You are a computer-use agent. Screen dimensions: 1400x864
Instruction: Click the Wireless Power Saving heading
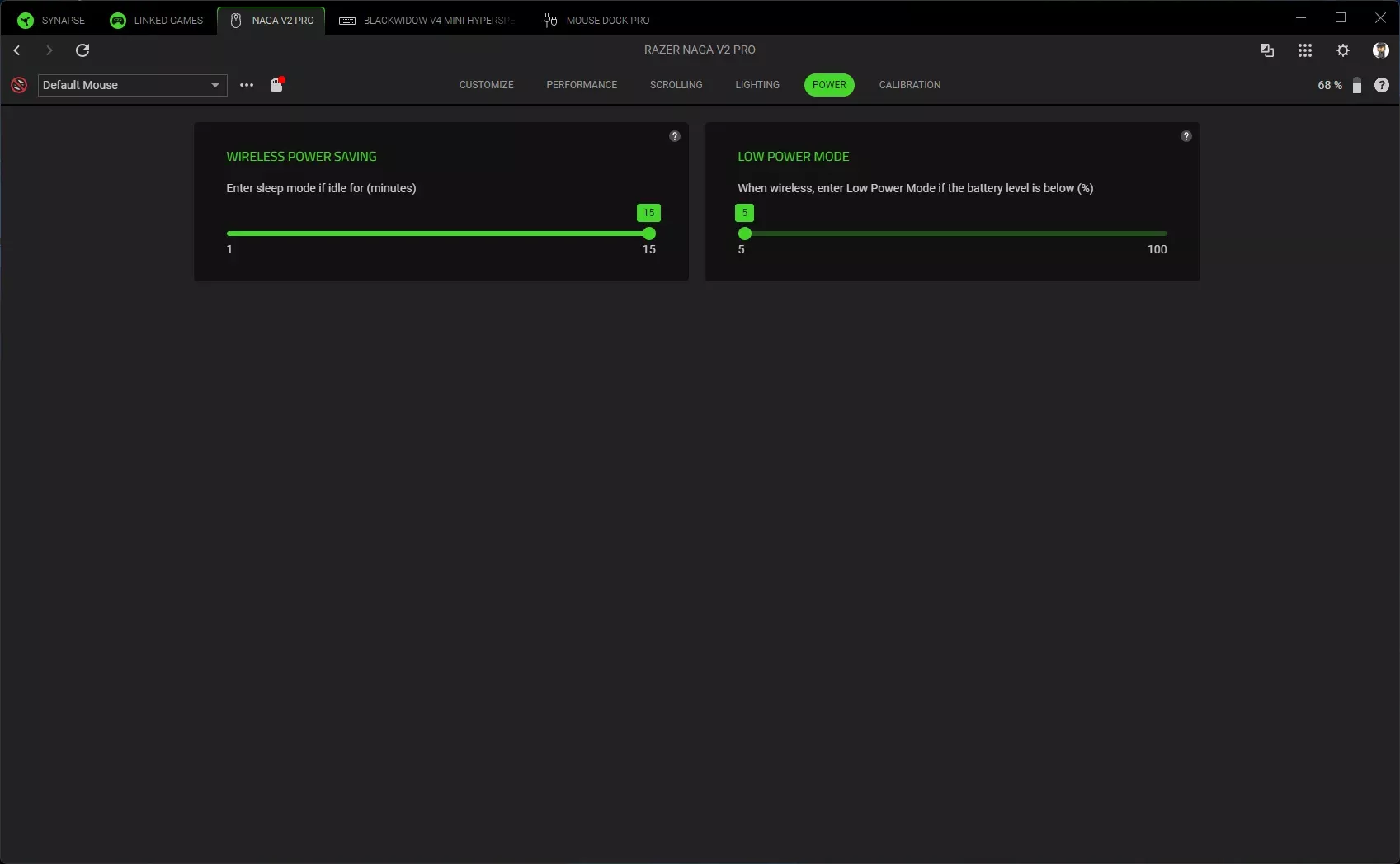tap(301, 157)
